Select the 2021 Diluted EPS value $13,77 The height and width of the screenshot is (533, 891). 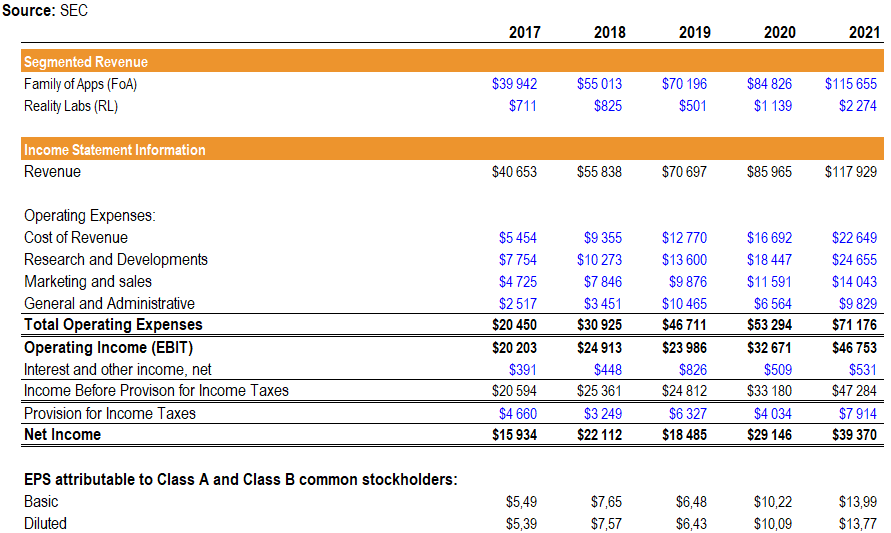click(859, 524)
